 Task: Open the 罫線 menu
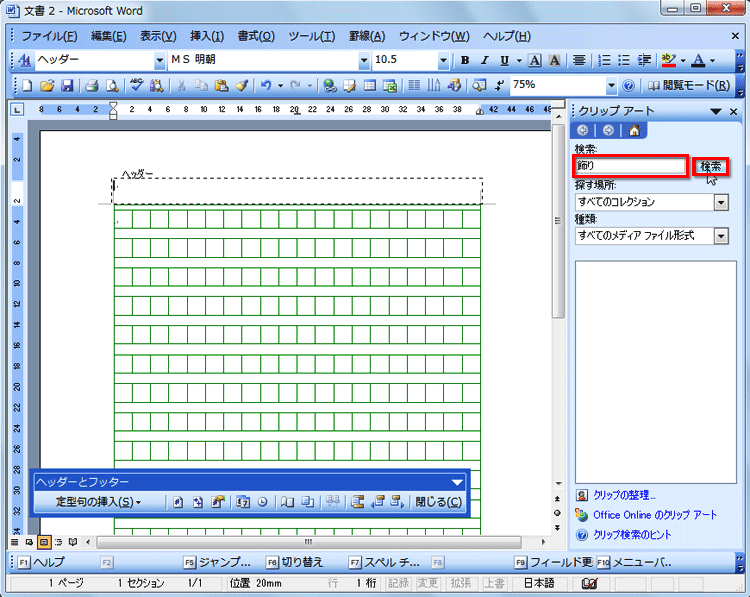click(367, 36)
